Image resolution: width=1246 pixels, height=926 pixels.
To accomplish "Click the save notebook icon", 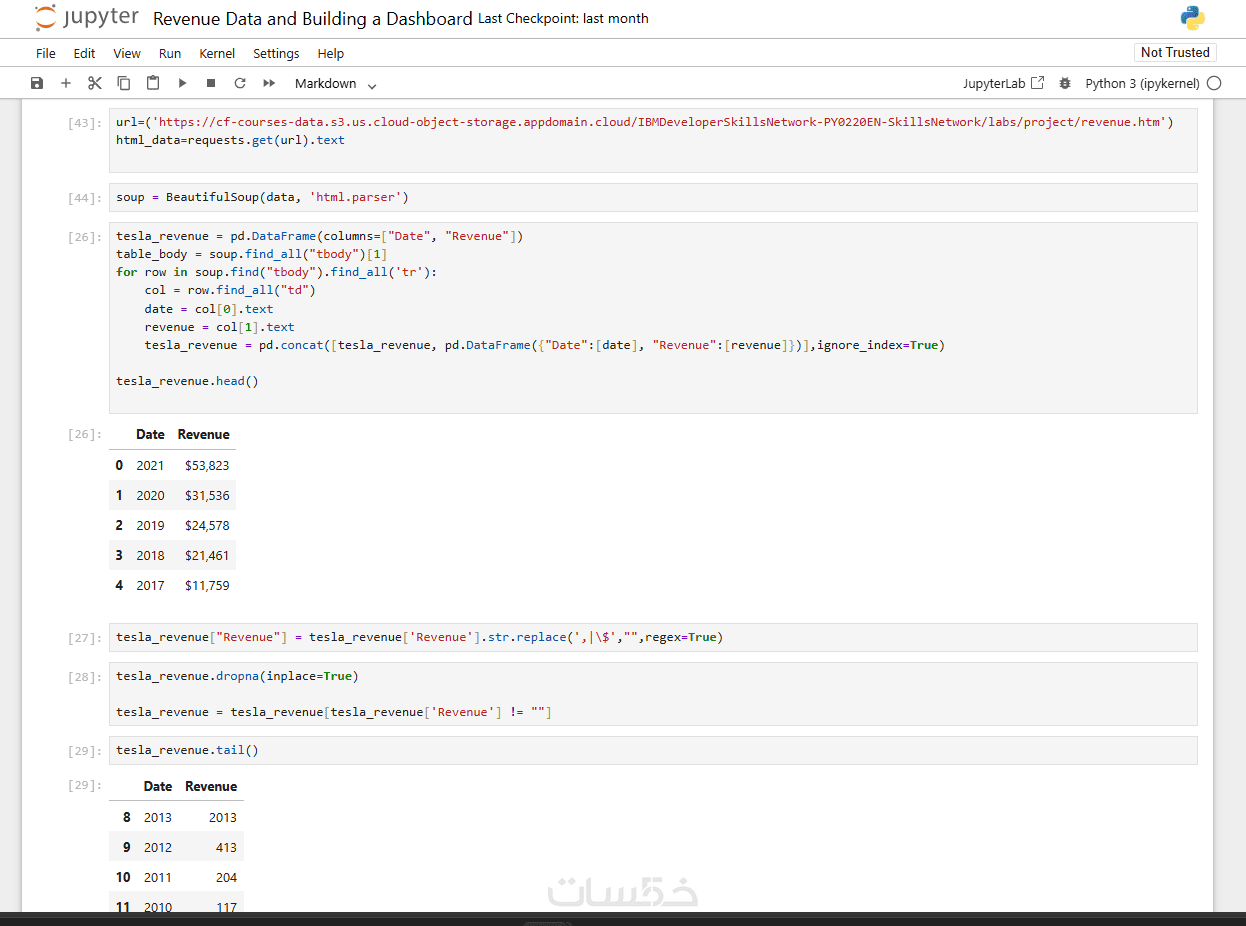I will (x=37, y=84).
